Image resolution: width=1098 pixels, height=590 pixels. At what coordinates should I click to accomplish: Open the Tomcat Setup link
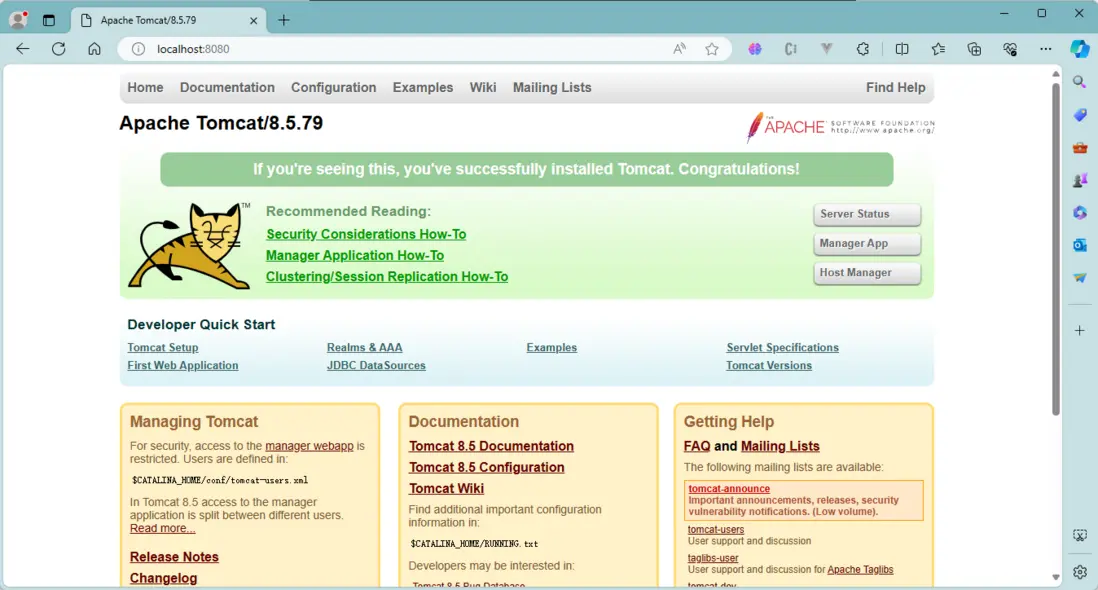[x=162, y=348]
